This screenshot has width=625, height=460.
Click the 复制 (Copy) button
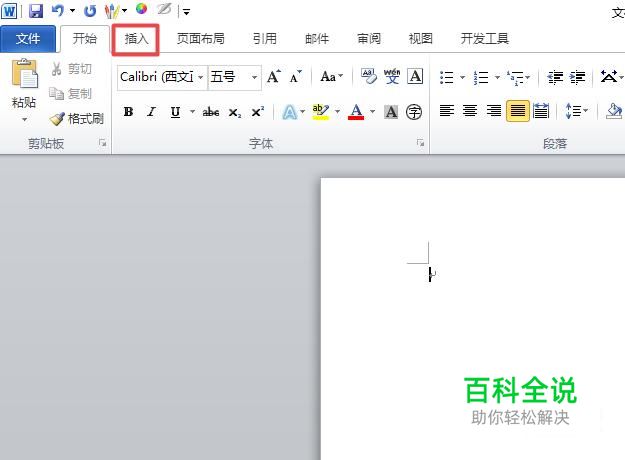(x=71, y=94)
